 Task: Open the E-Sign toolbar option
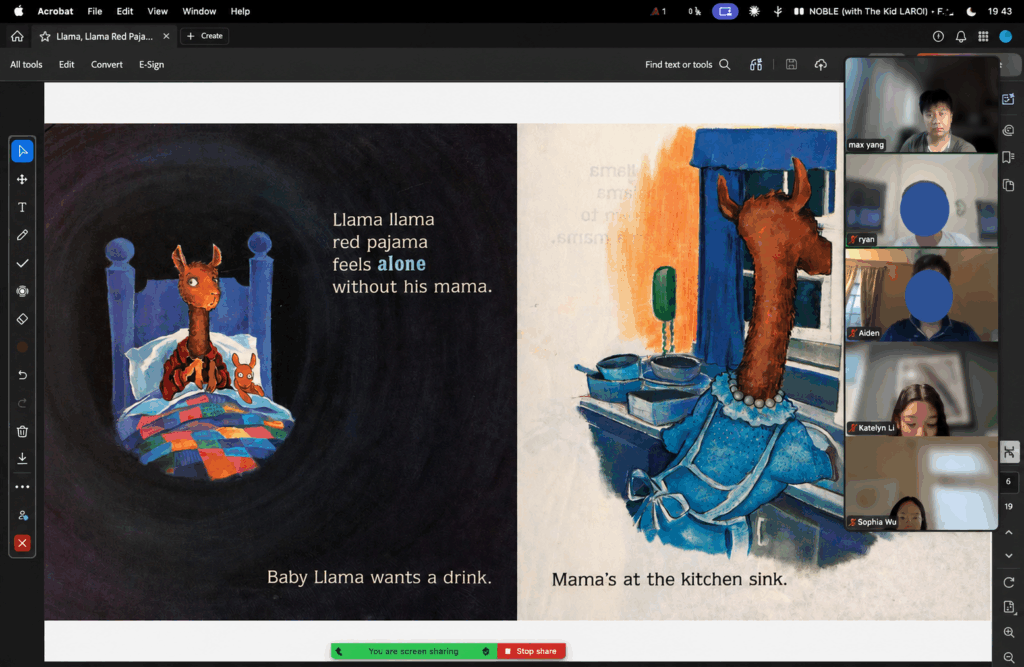point(152,65)
